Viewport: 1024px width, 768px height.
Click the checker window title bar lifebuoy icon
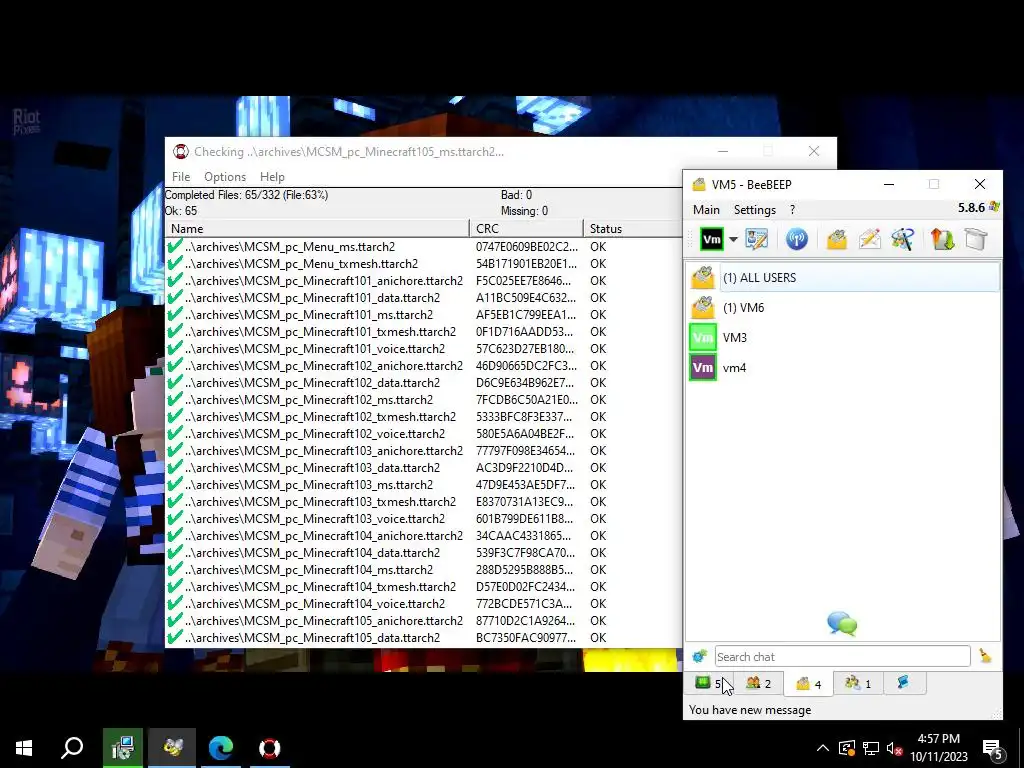click(181, 152)
